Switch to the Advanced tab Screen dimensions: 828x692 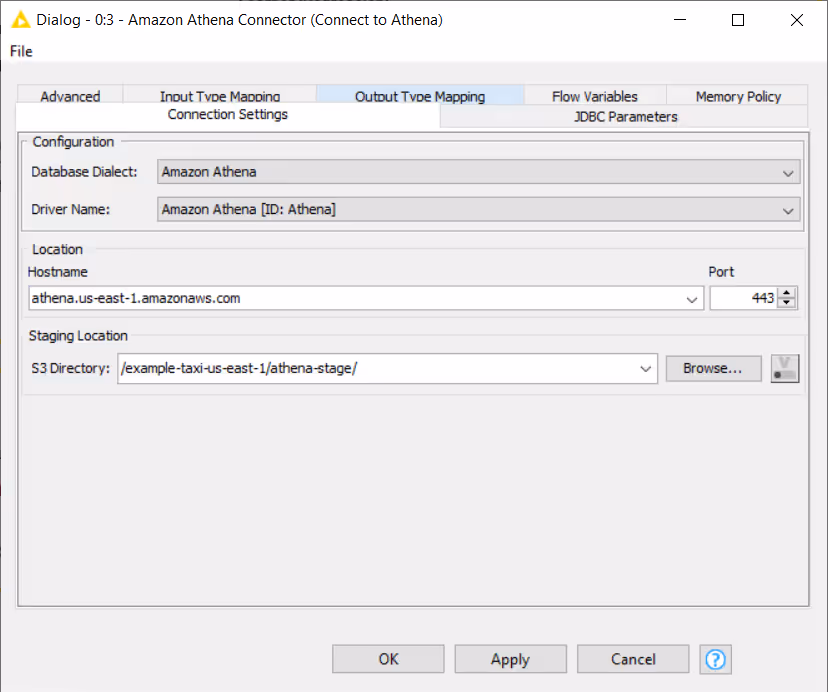click(69, 96)
